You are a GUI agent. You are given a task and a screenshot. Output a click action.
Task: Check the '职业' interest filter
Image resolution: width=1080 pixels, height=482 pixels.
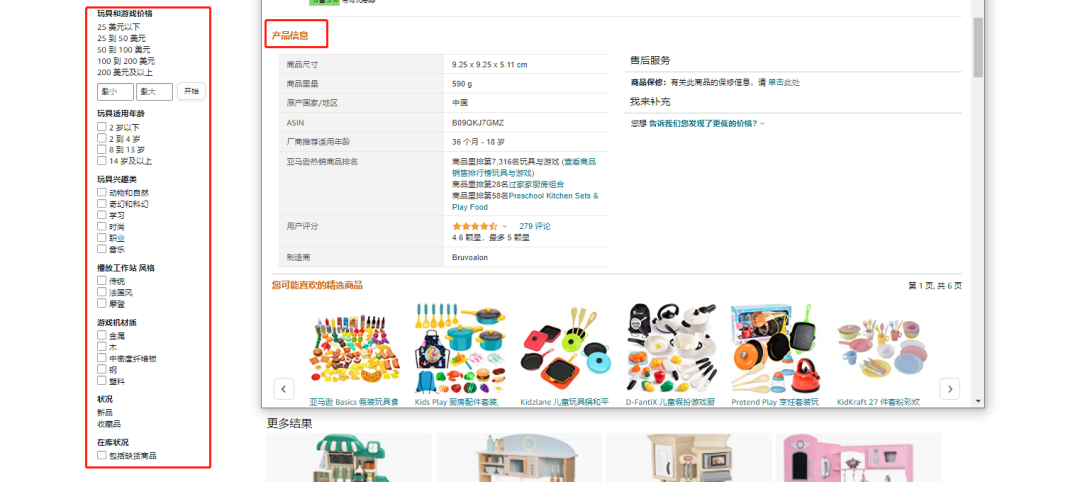click(102, 238)
